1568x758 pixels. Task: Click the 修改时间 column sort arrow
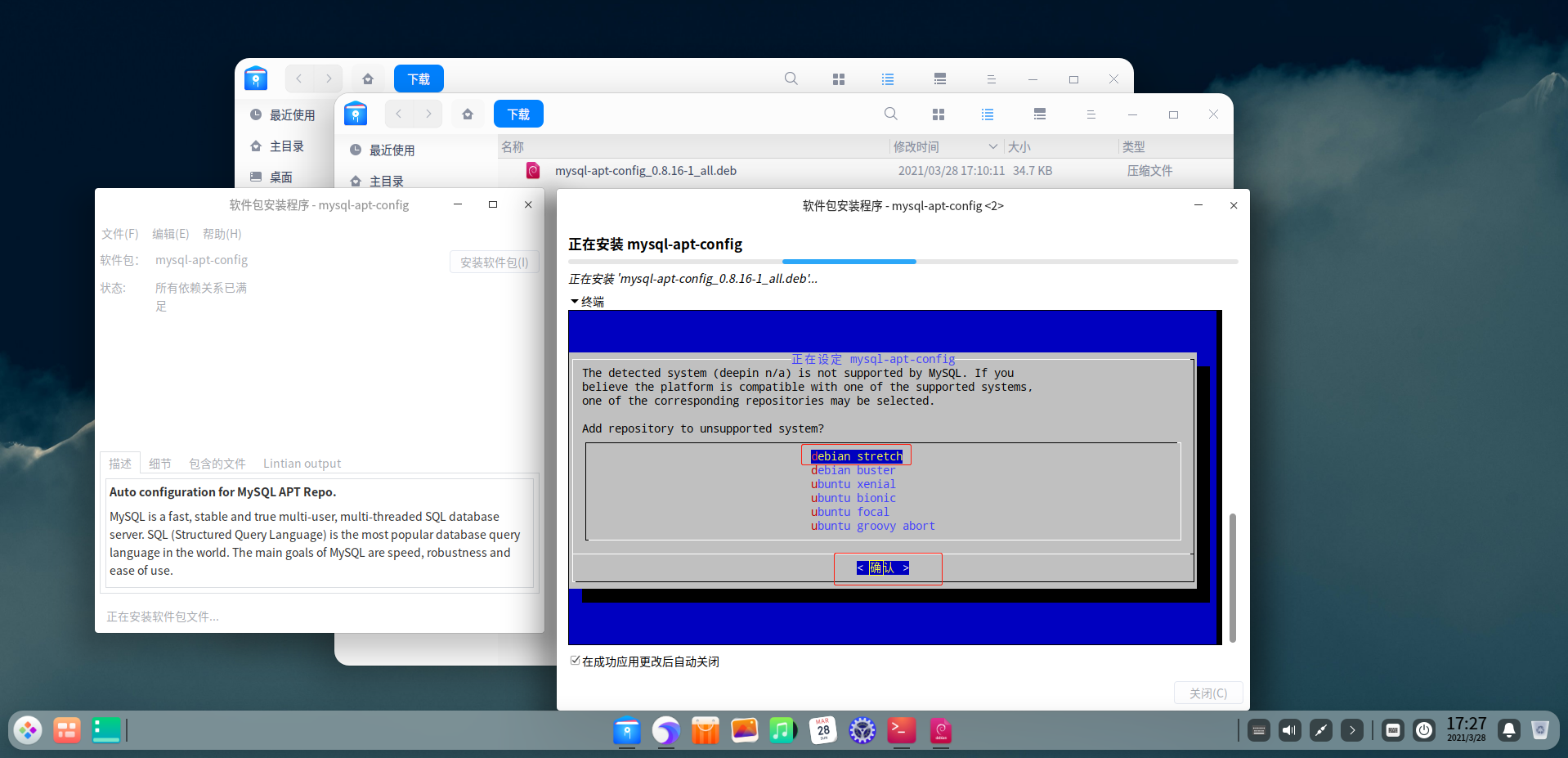tap(992, 146)
